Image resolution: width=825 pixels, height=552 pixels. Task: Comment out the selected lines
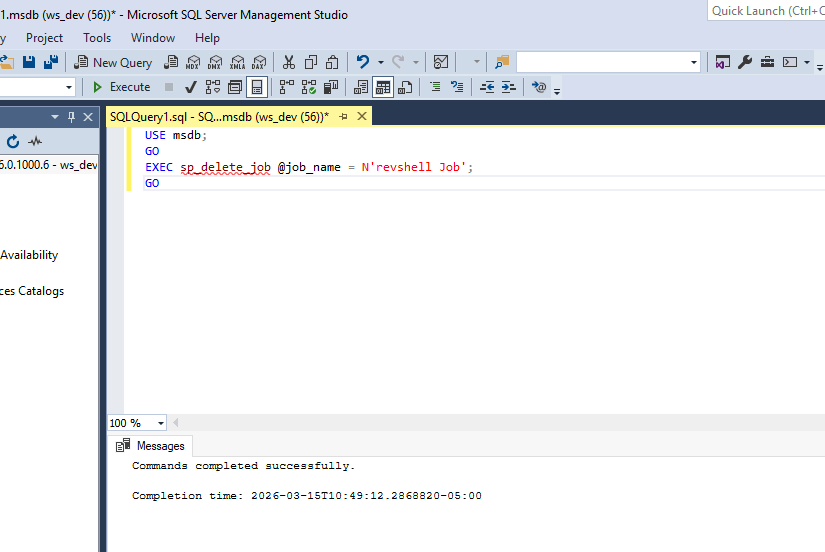pos(435,87)
